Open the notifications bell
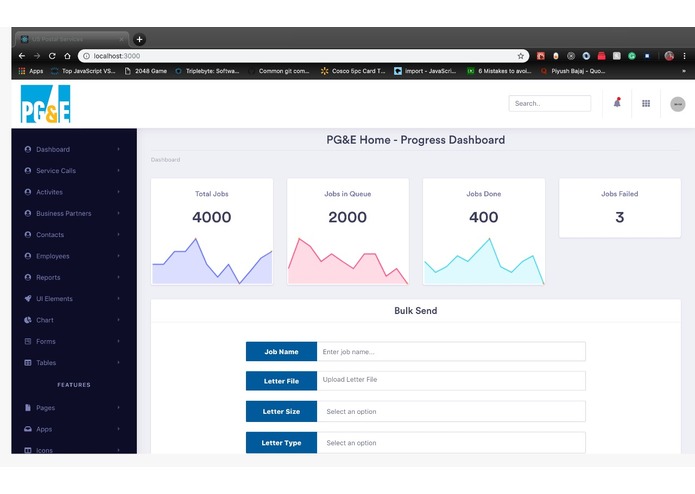This screenshot has height=494, width=695. [x=617, y=103]
